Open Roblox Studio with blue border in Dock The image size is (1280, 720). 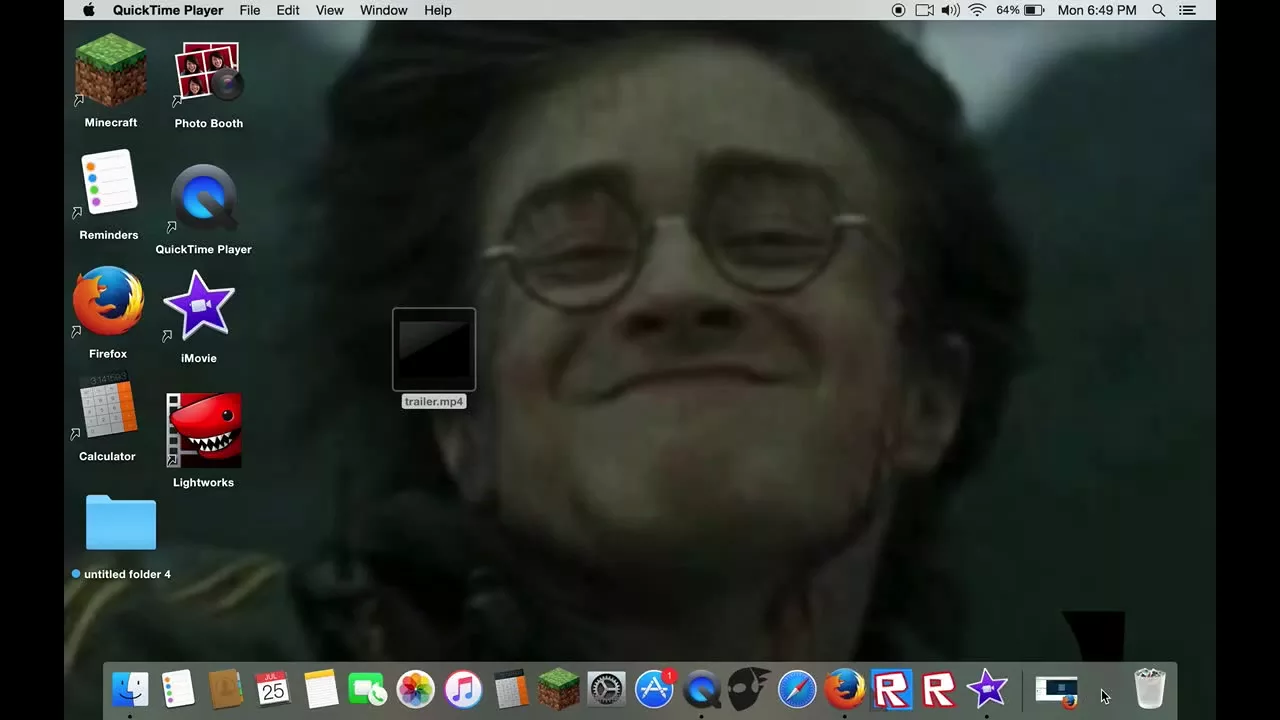coord(892,689)
